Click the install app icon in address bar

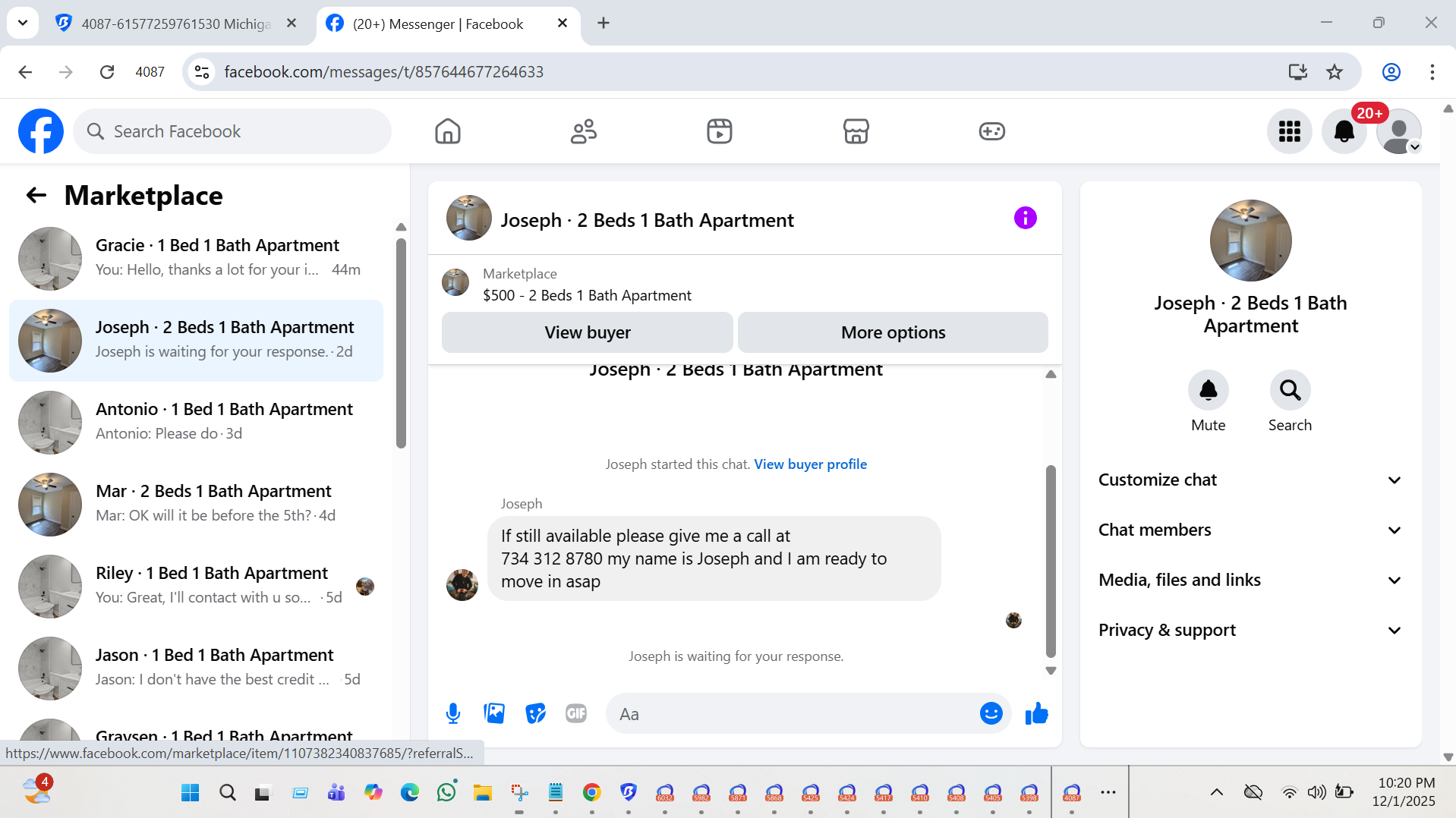(1297, 72)
